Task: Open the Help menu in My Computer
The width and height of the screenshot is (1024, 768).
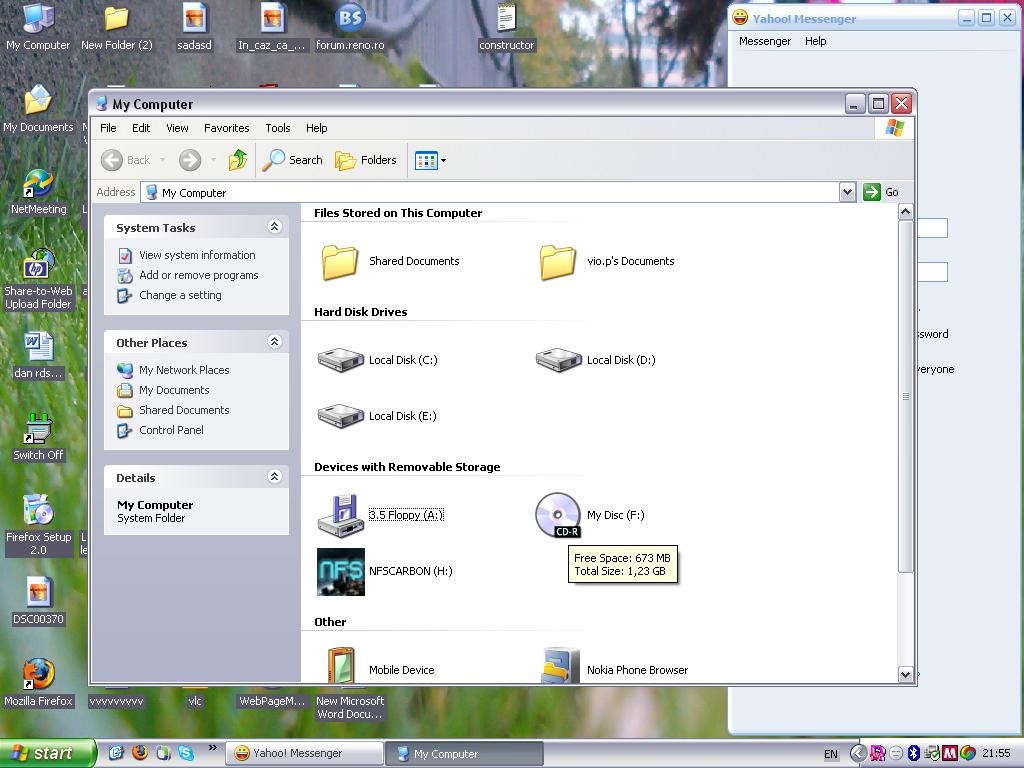Action: pyautogui.click(x=317, y=128)
